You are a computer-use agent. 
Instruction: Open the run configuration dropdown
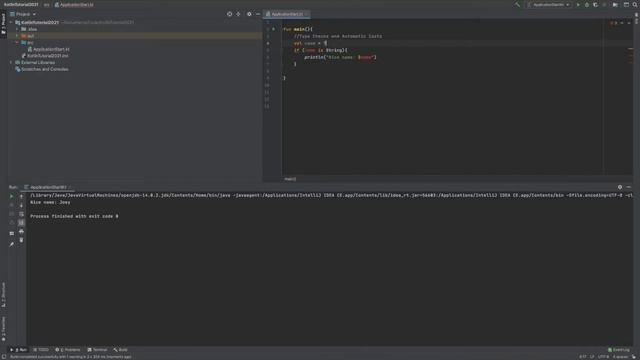pyautogui.click(x=549, y=4)
